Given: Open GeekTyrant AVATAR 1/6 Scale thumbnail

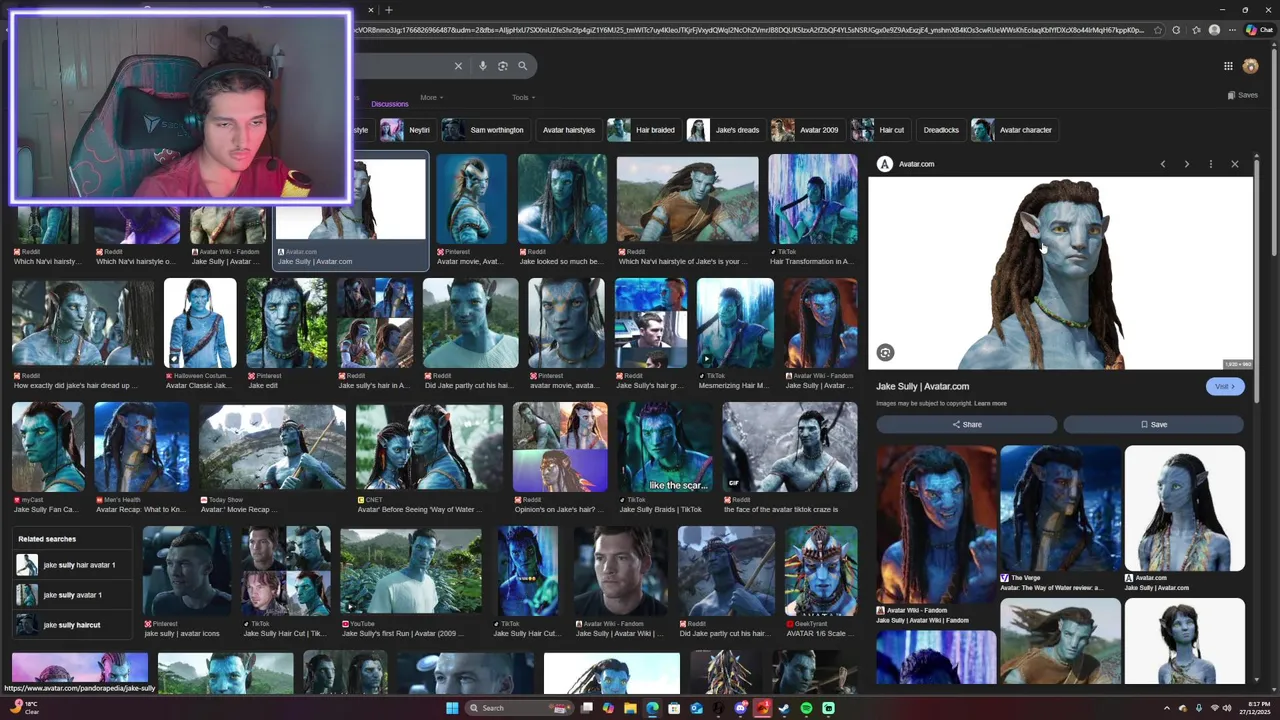Looking at the screenshot, I should (x=821, y=571).
